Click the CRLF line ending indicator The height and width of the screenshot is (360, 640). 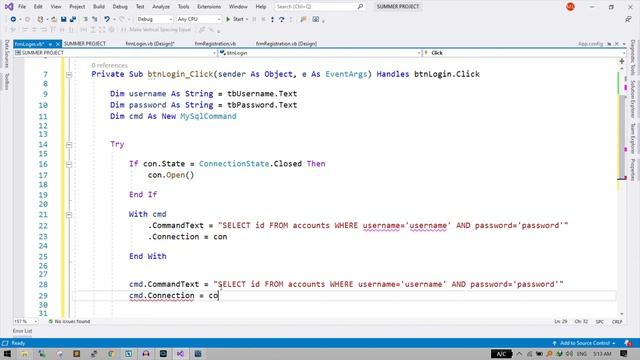[x=617, y=322]
